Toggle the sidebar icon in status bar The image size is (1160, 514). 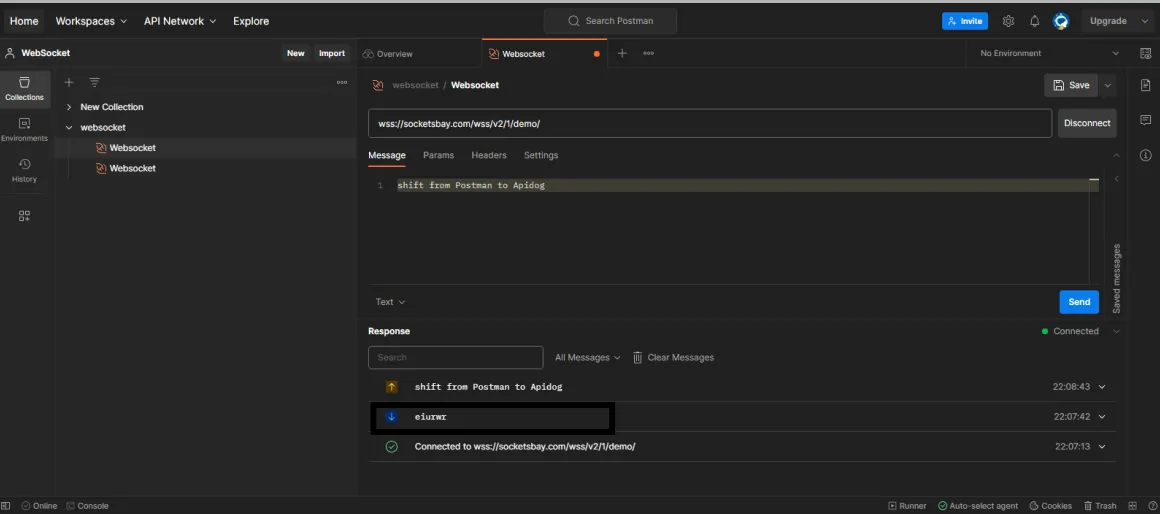[x=7, y=506]
